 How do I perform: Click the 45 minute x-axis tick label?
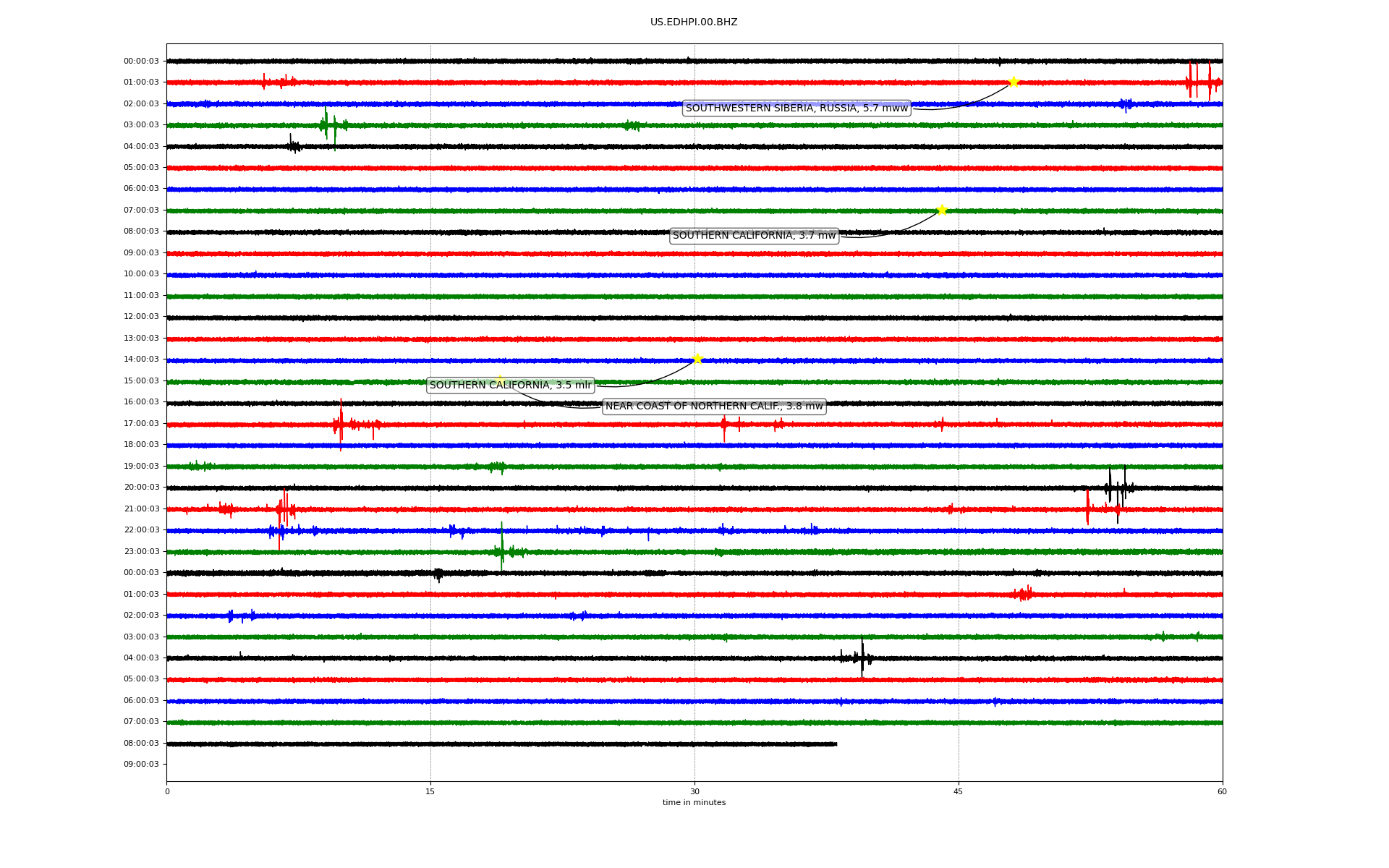point(959,791)
